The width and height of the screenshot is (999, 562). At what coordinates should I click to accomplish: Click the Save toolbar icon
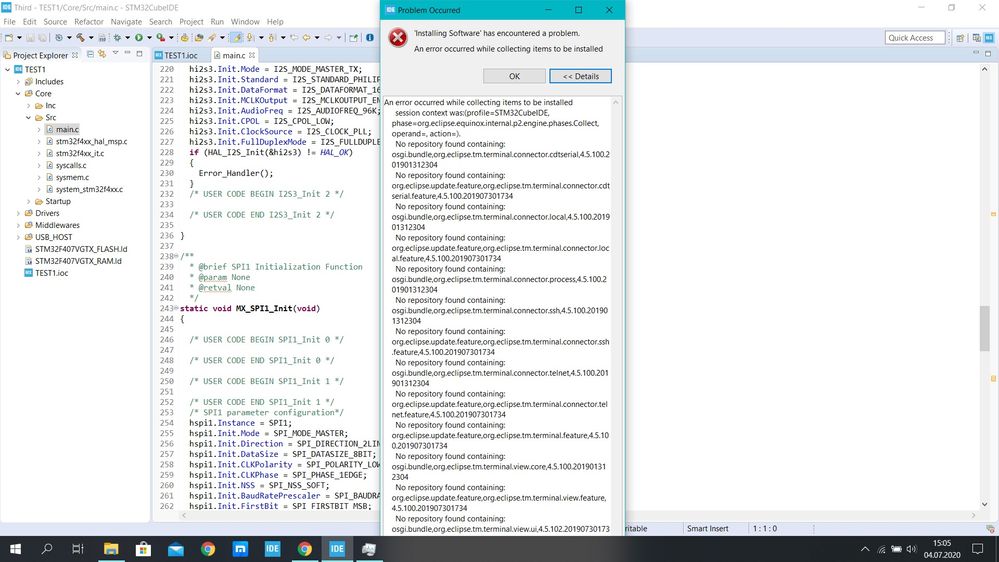pyautogui.click(x=30, y=38)
